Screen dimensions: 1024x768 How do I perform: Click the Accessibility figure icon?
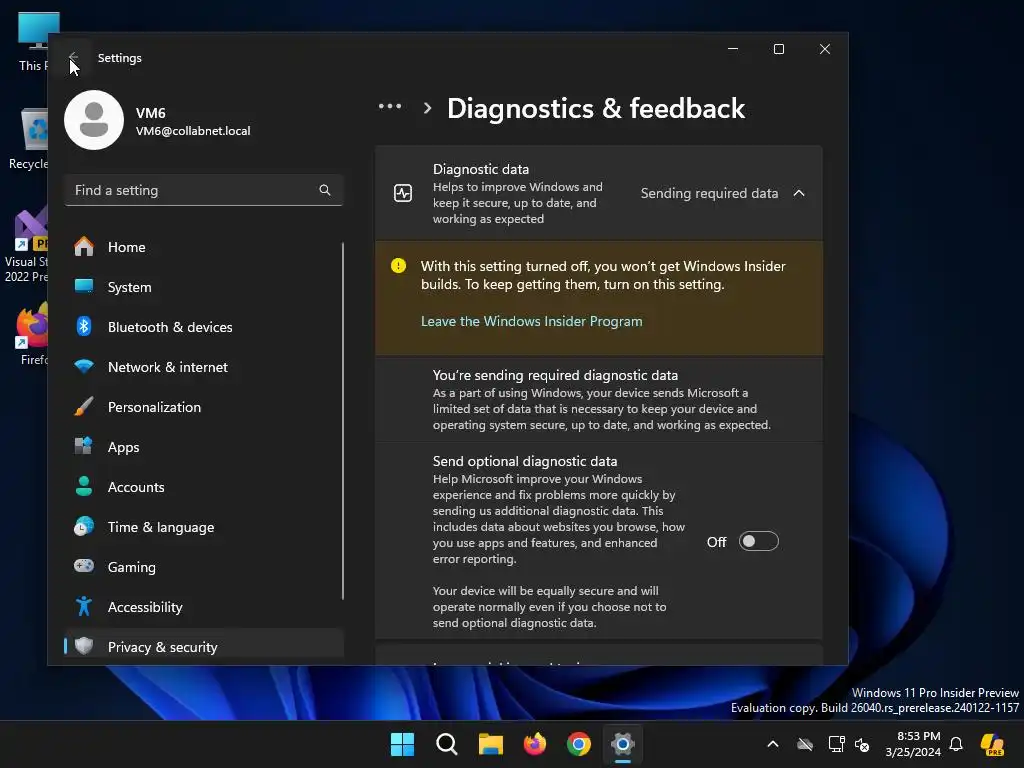[84, 606]
